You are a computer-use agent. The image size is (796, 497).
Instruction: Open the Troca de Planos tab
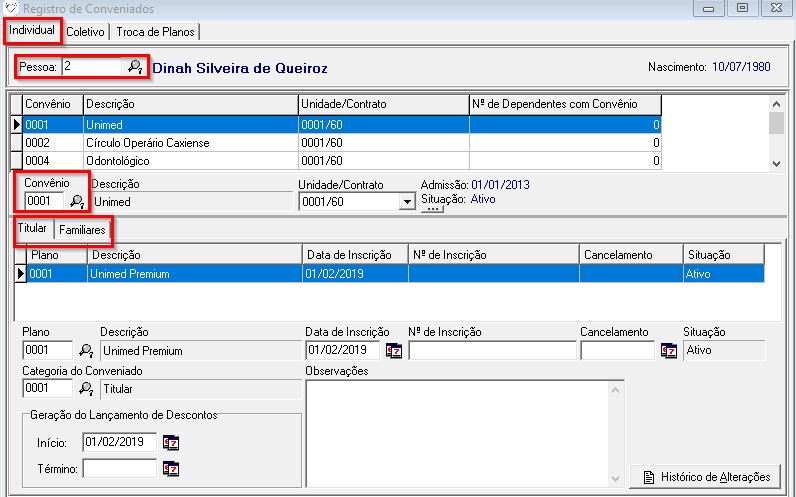click(x=156, y=32)
